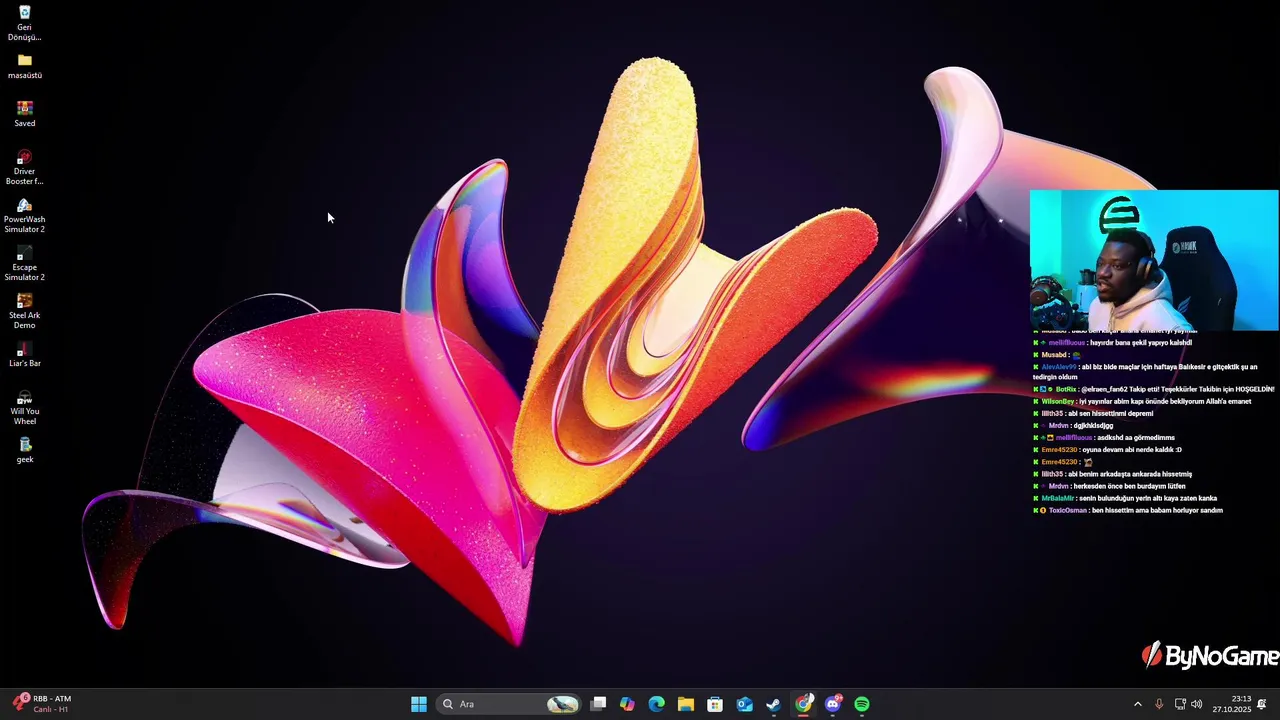Click Musabd's chat line under mellifluous
Screen dimensions: 1280x720
(x=1057, y=355)
